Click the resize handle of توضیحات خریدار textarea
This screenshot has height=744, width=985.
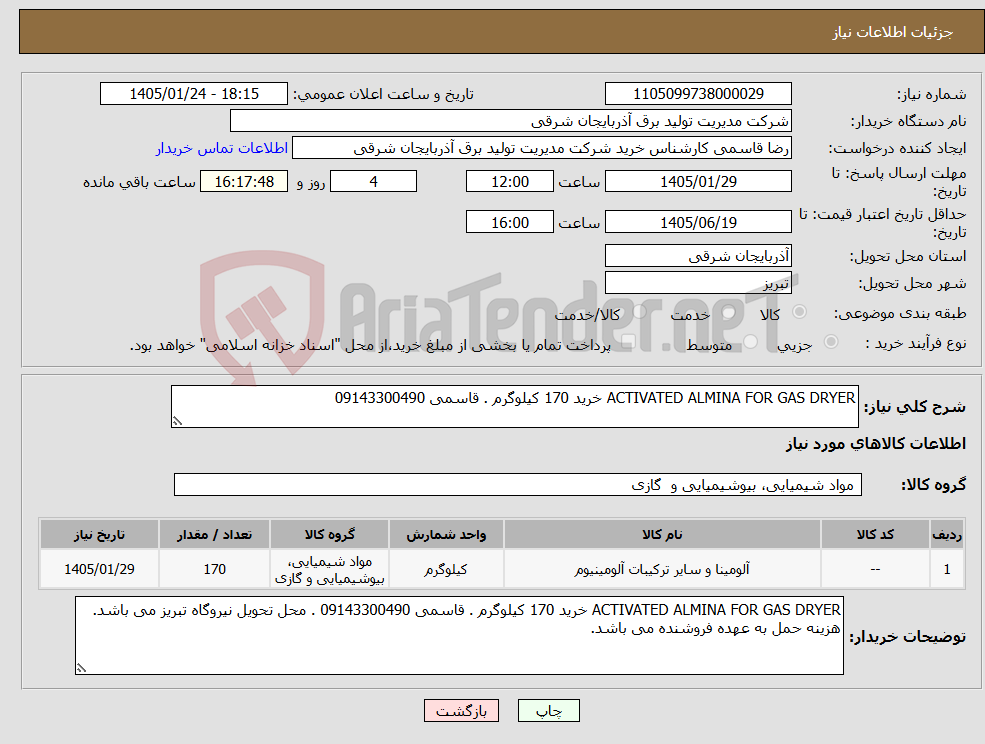(81, 669)
